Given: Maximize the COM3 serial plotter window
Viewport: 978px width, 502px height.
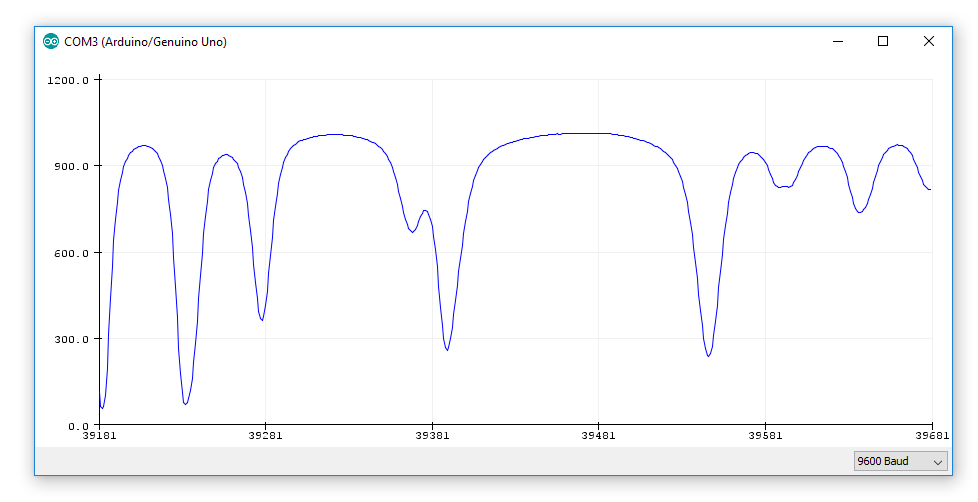Looking at the screenshot, I should click(x=883, y=41).
